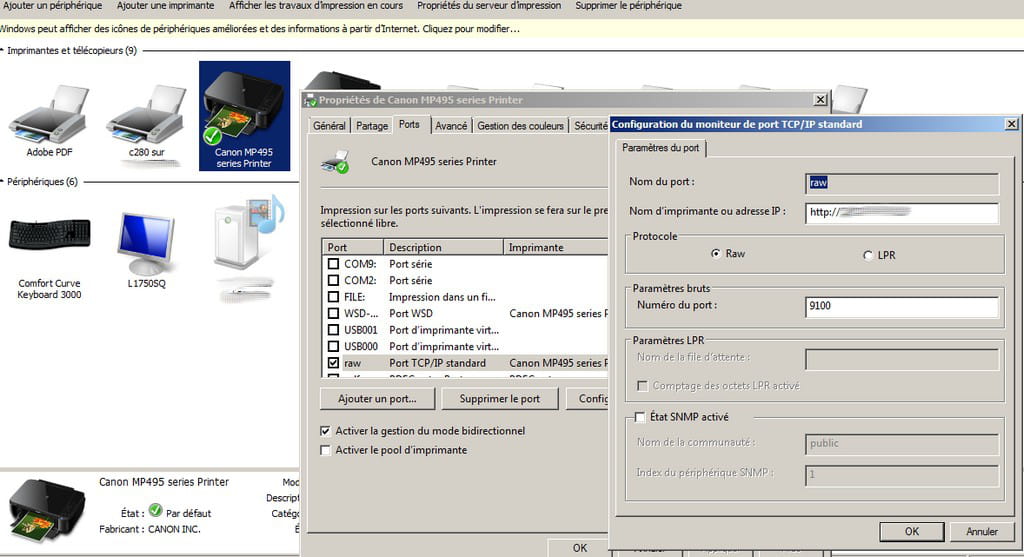
Task: Select the Raw protocol radio button
Action: click(716, 253)
